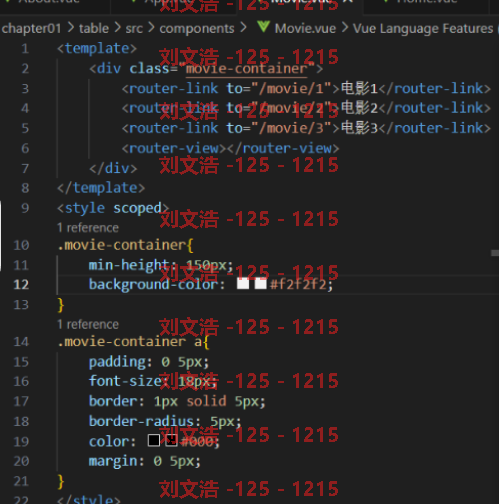Open the Vue Language Features breadcrumb
This screenshot has width=499, height=504.
coord(423,29)
